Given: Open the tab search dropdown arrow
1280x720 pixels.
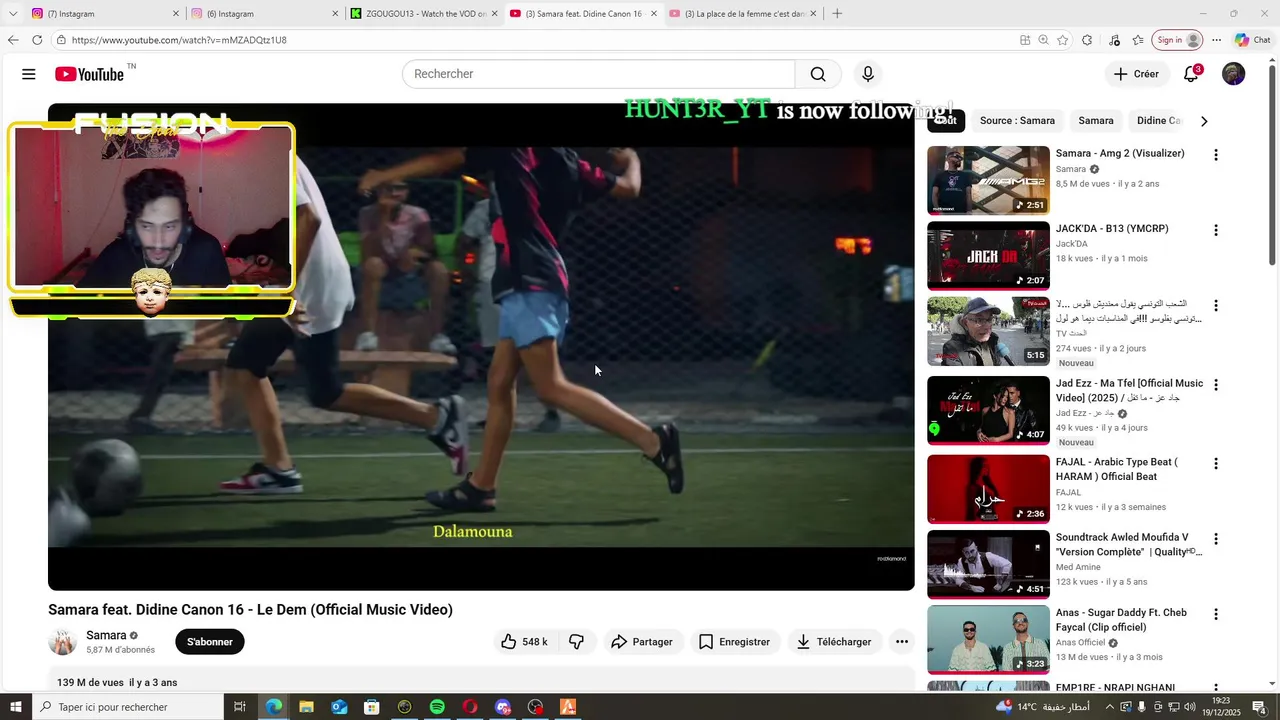Looking at the screenshot, I should [12, 14].
